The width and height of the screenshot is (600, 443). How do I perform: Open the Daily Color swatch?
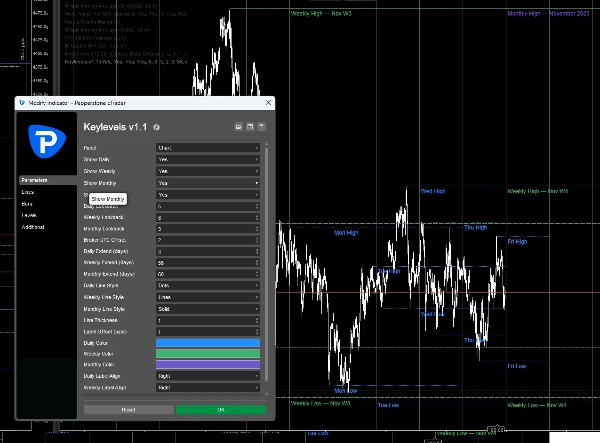click(208, 343)
